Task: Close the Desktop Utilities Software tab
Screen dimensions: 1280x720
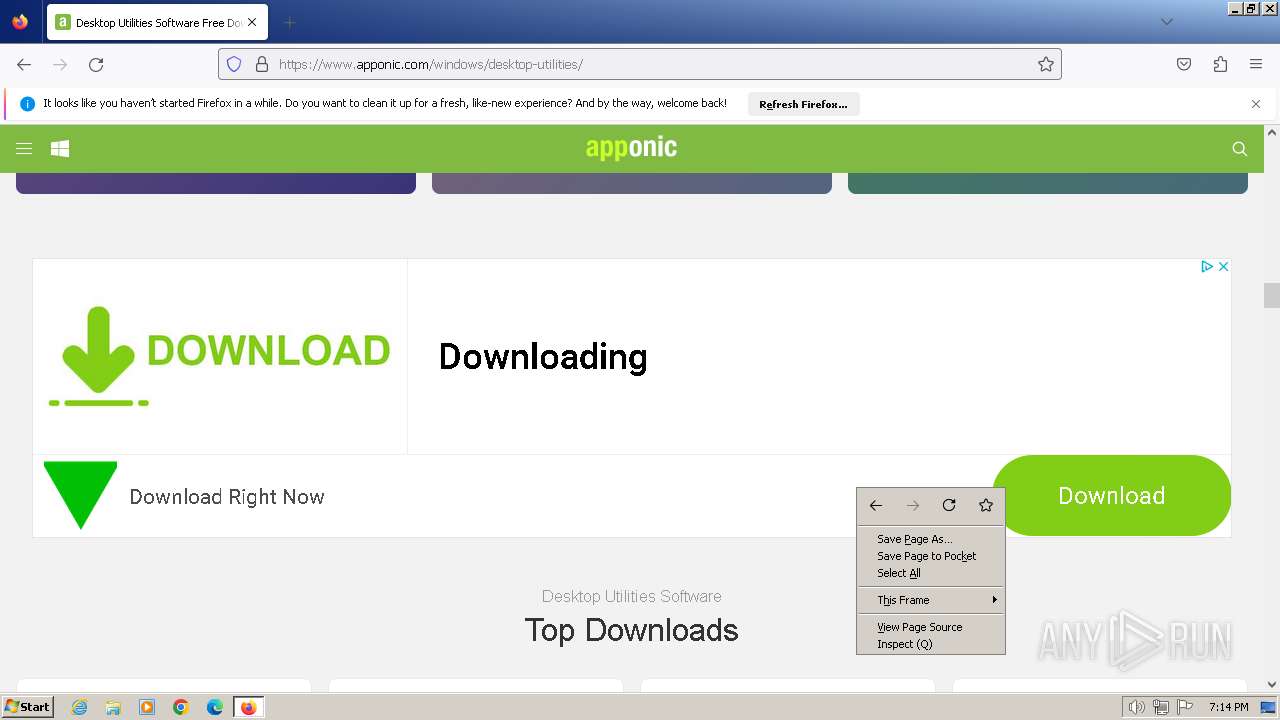Action: click(x=252, y=22)
